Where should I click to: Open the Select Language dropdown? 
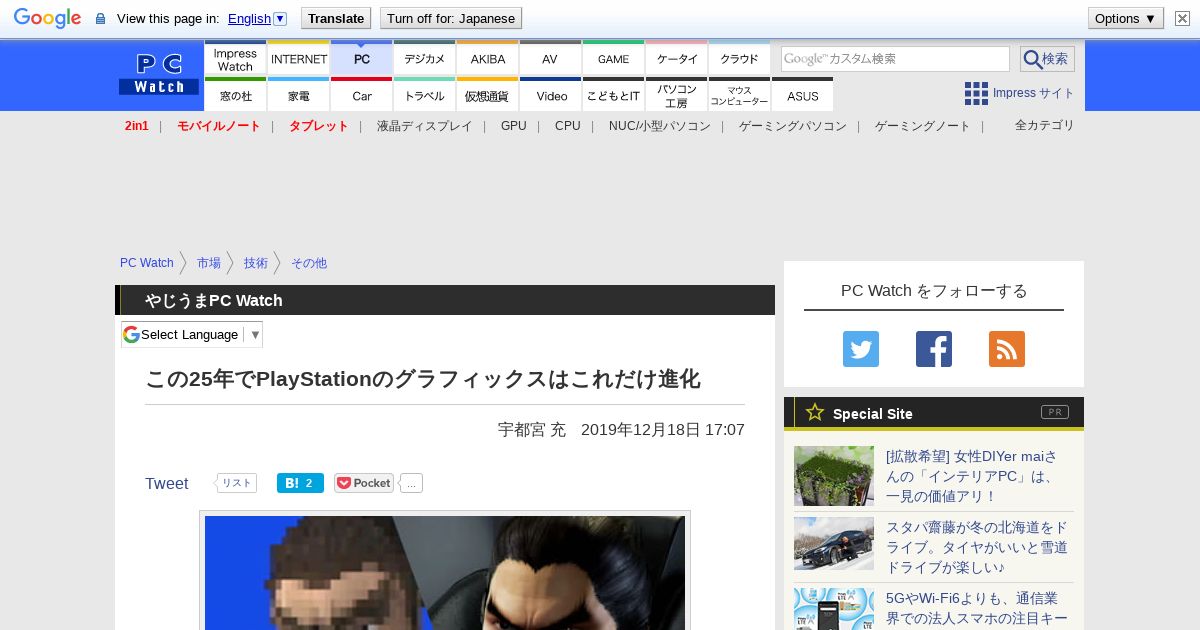pyautogui.click(x=192, y=334)
